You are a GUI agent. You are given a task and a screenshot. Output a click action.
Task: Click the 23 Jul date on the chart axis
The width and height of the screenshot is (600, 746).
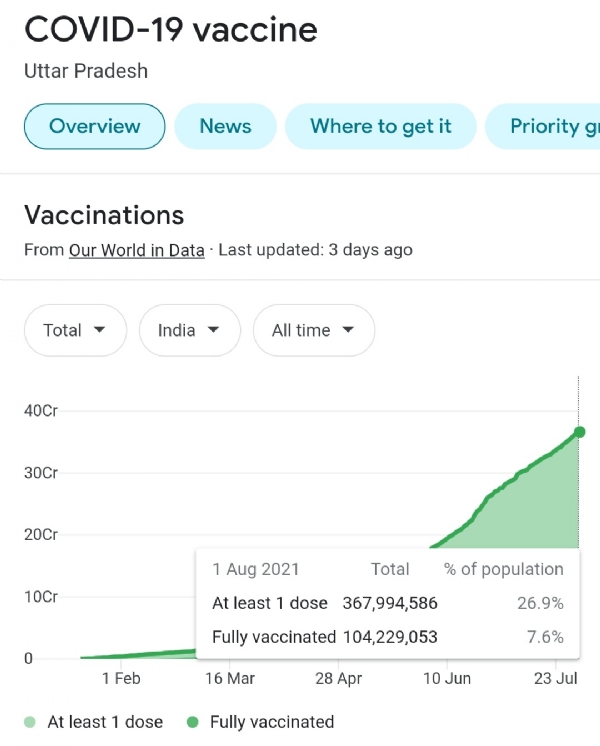coord(556,679)
